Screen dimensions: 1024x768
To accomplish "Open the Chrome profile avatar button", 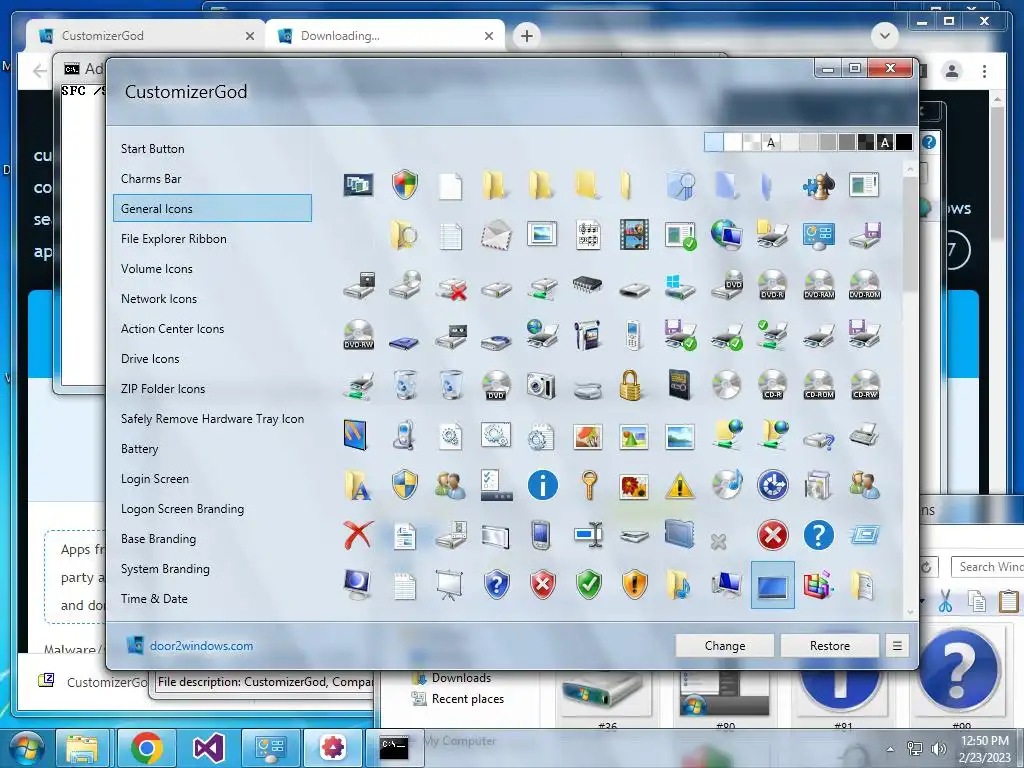I will click(952, 71).
